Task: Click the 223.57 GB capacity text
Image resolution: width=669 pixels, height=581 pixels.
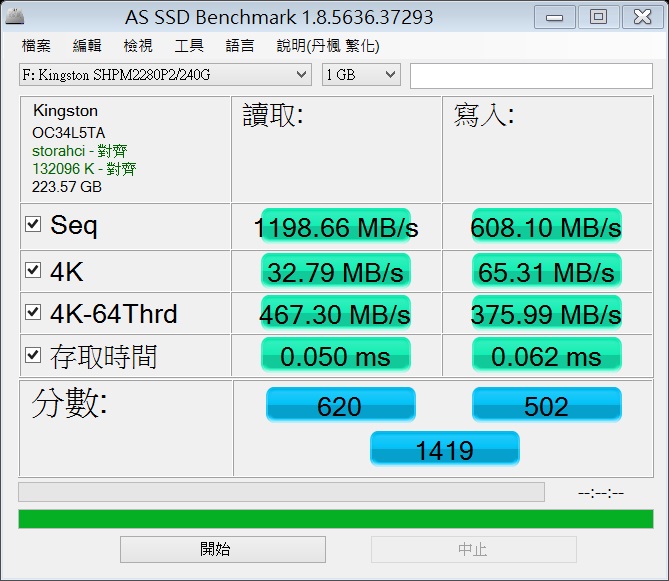Action: tap(67, 187)
